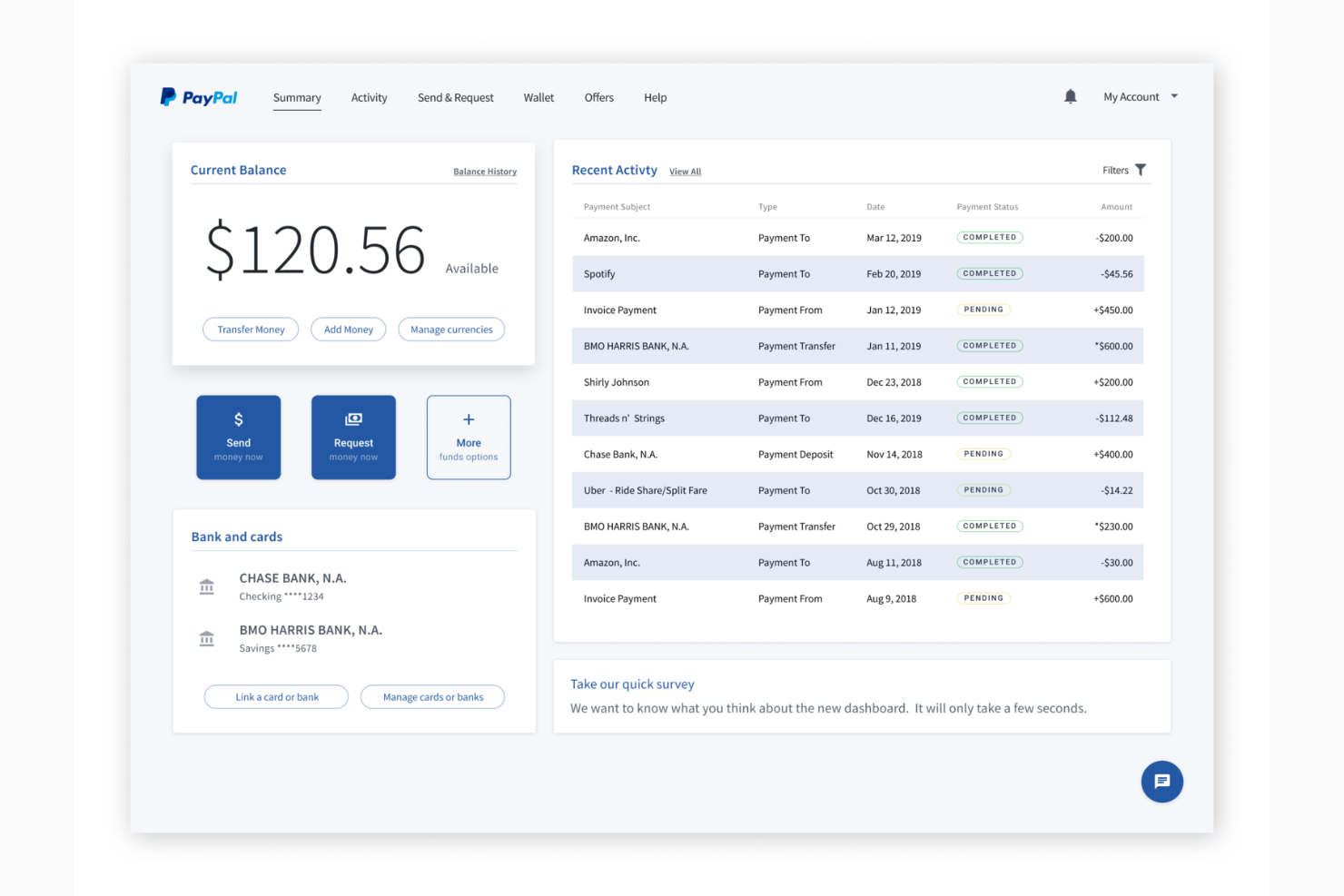Click the $120.56 available balance
This screenshot has width=1344, height=896.
coord(315,250)
